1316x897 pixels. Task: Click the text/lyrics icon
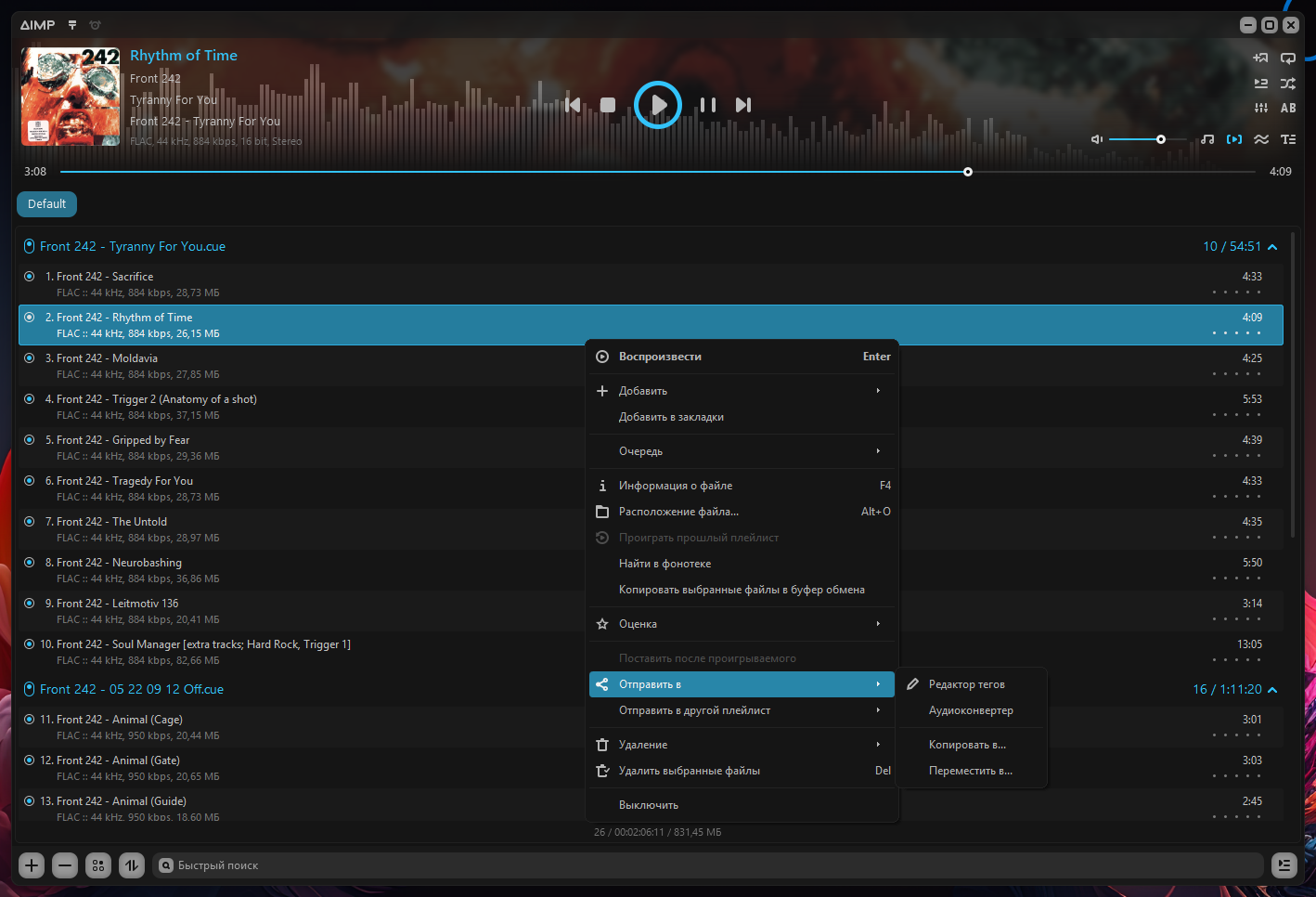[x=1288, y=139]
